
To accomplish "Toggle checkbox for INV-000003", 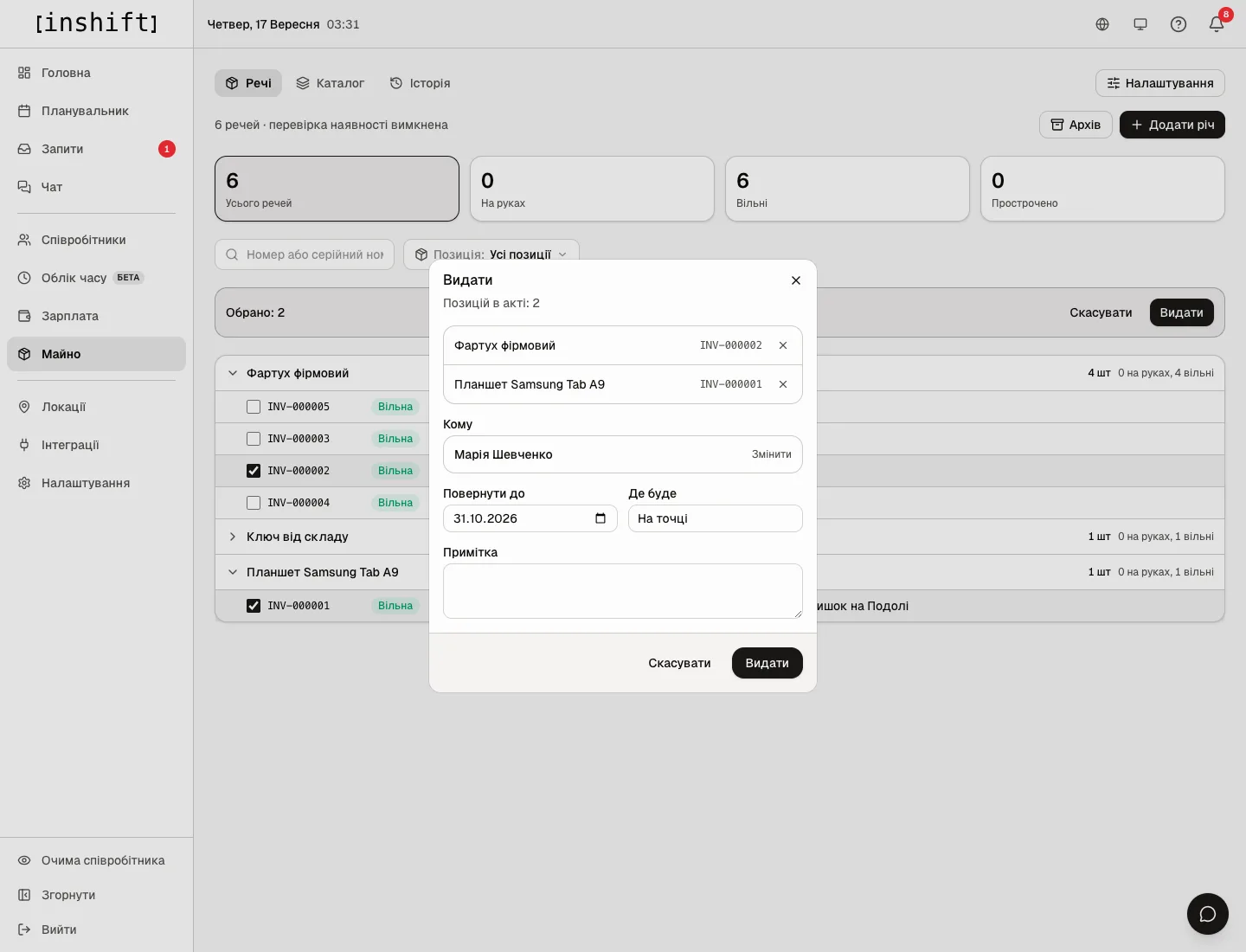I will tap(254, 439).
